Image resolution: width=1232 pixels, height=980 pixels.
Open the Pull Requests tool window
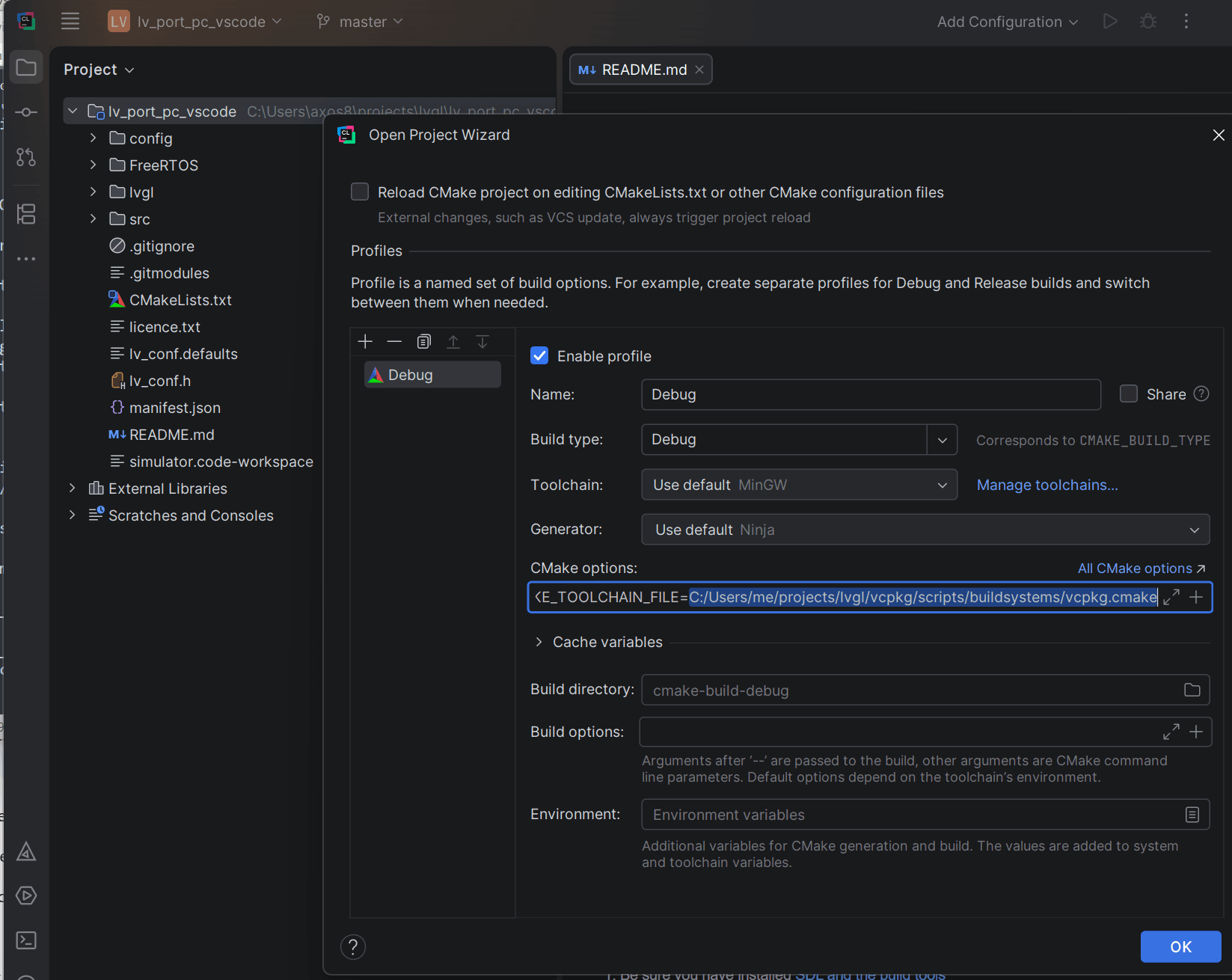click(x=26, y=157)
